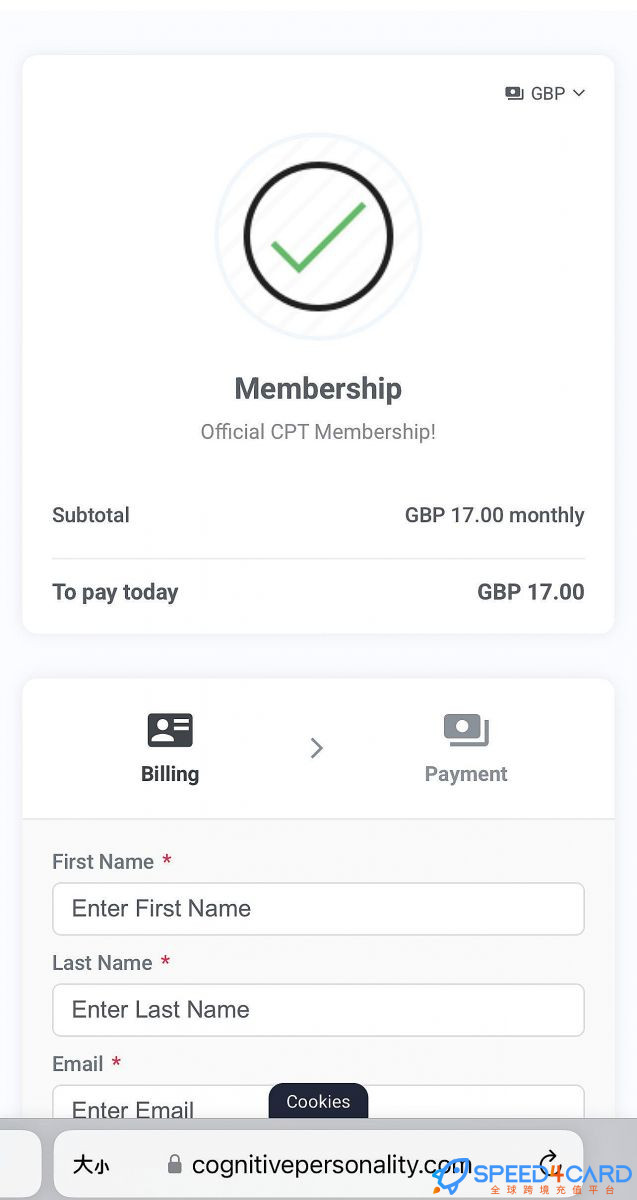
Task: Click the cash icon beside GBP
Action: pos(515,93)
